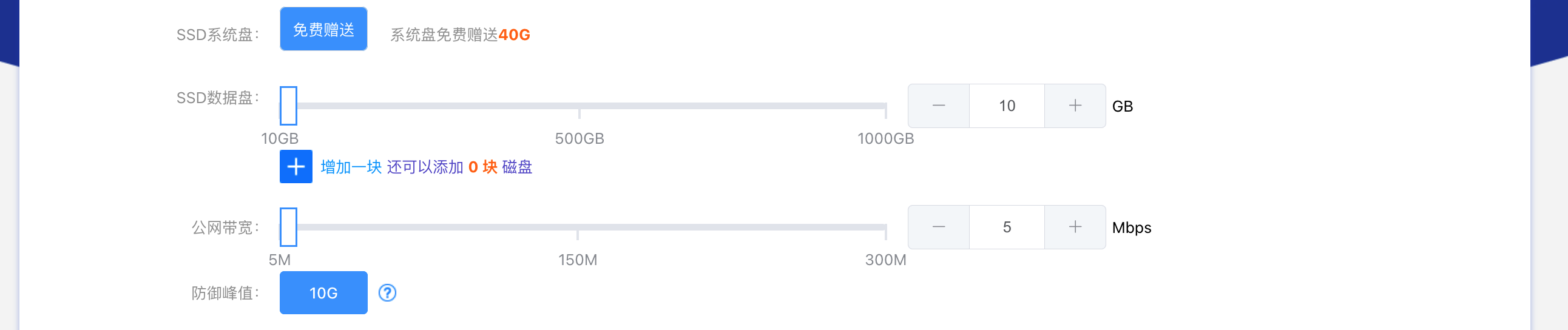Viewport: 1568px width, 330px height.
Task: Open the help question mark next to 10G
Action: pos(387,293)
